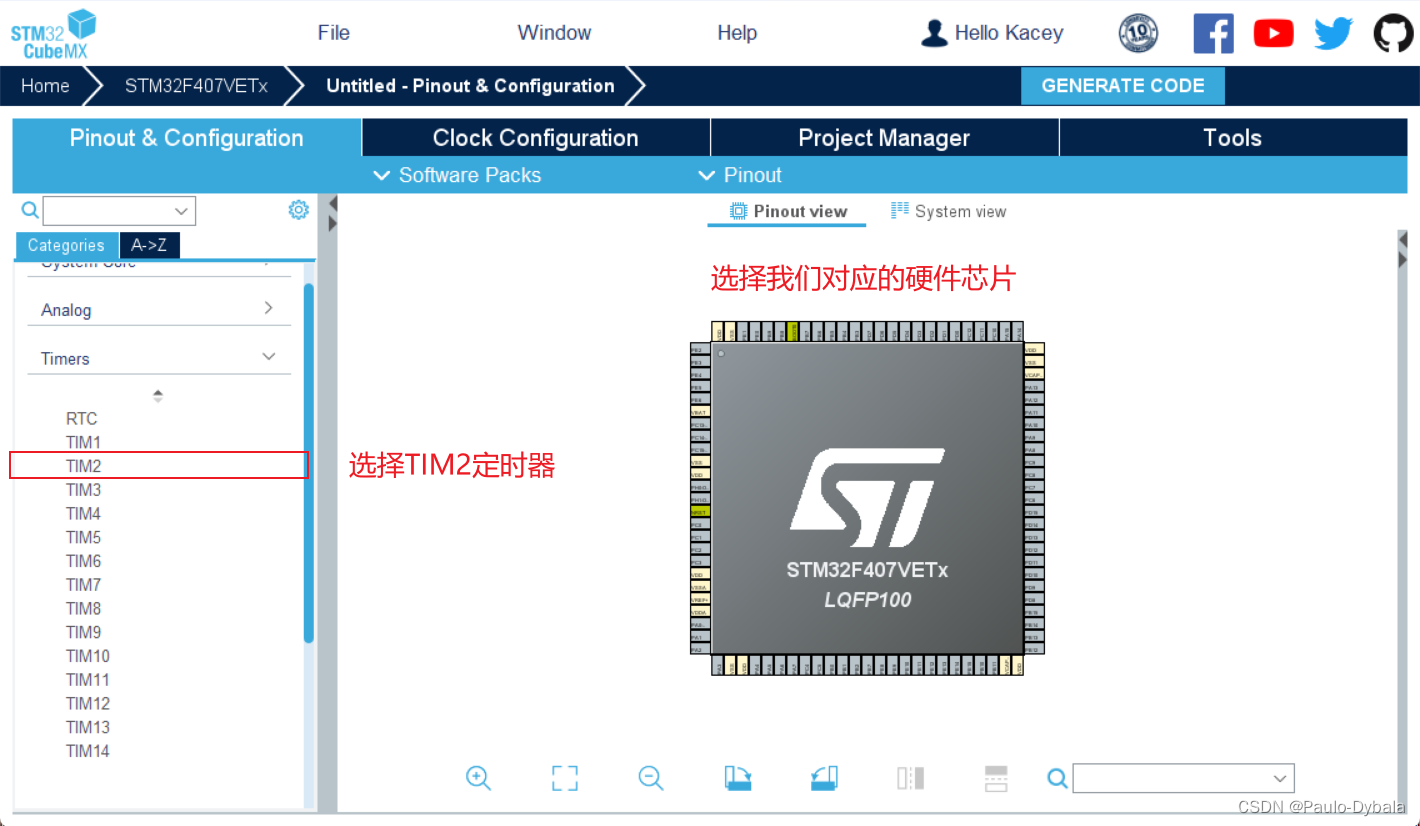Switch peripheral list to Categories mode
The image size is (1420, 826).
[x=66, y=245]
